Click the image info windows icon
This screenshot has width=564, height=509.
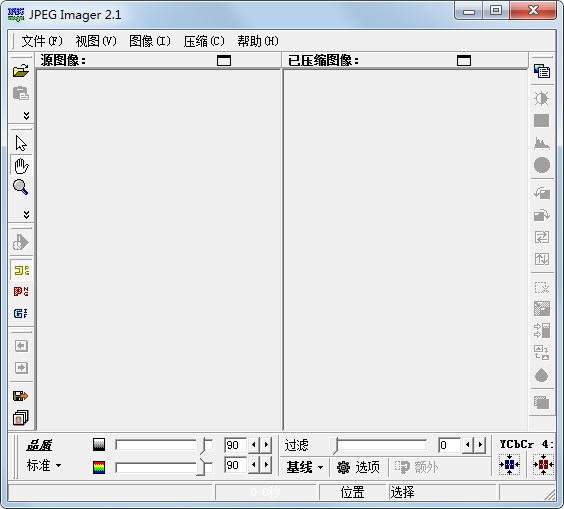(x=542, y=71)
